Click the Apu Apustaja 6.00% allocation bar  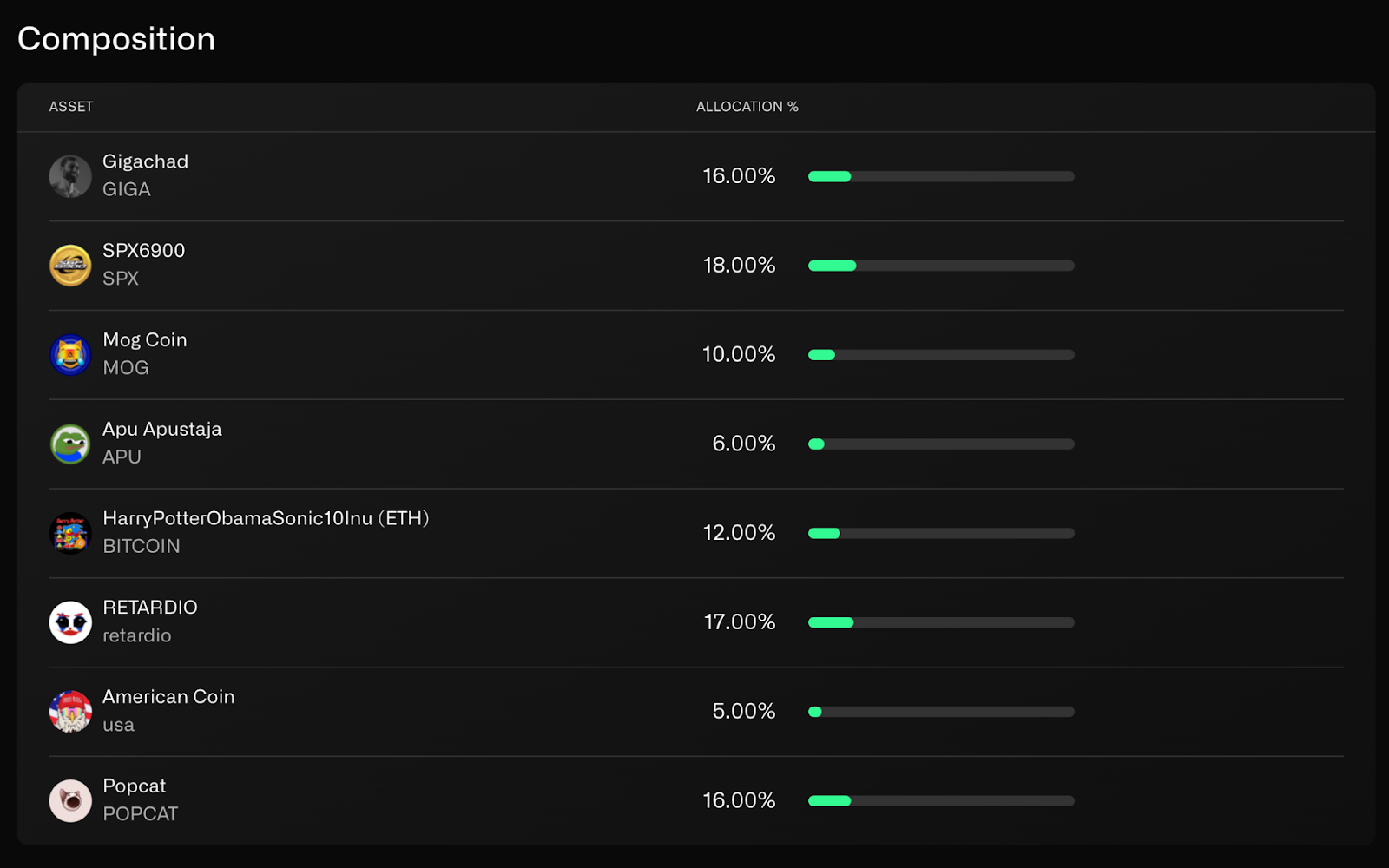tap(941, 444)
